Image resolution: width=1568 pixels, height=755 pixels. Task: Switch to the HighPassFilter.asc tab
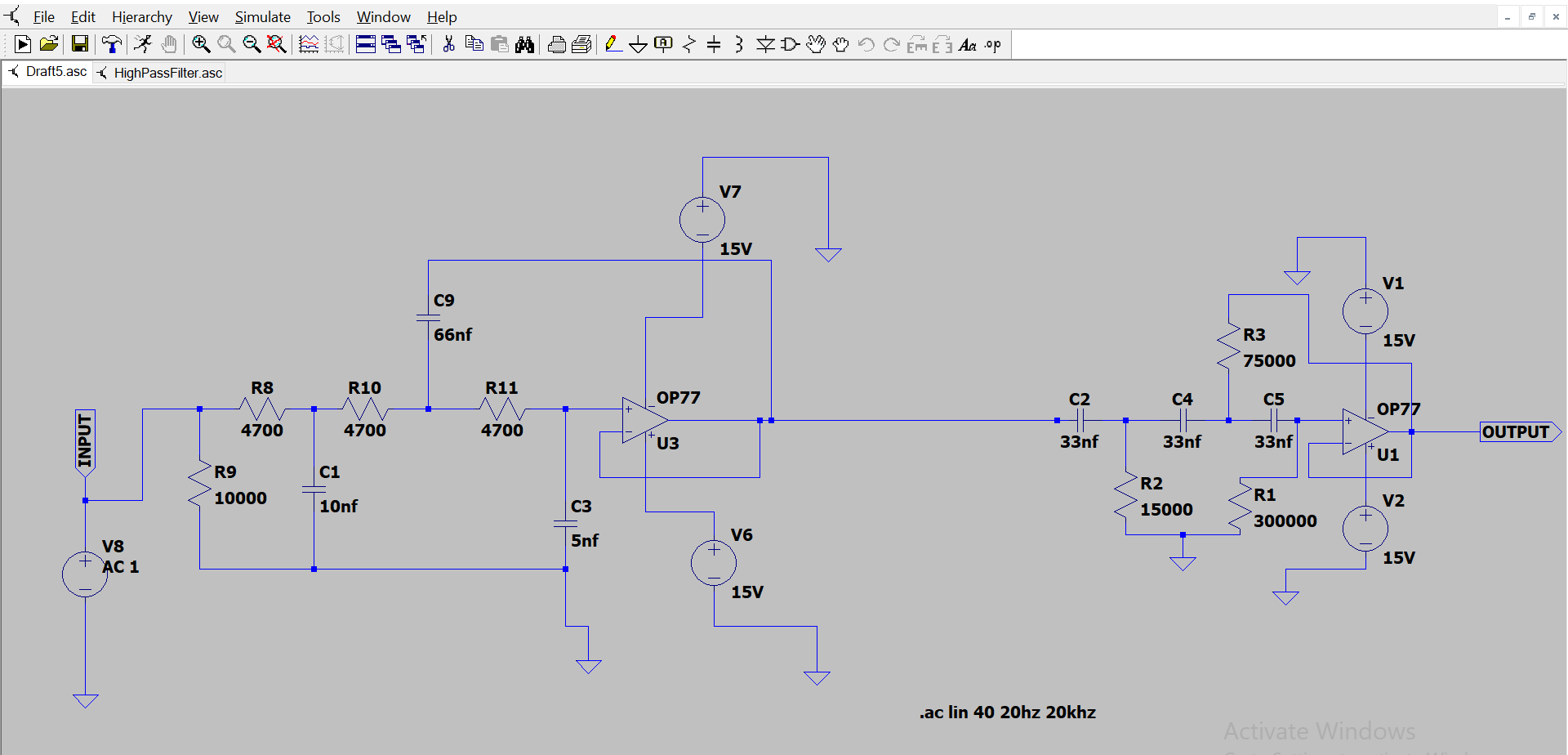pos(167,73)
